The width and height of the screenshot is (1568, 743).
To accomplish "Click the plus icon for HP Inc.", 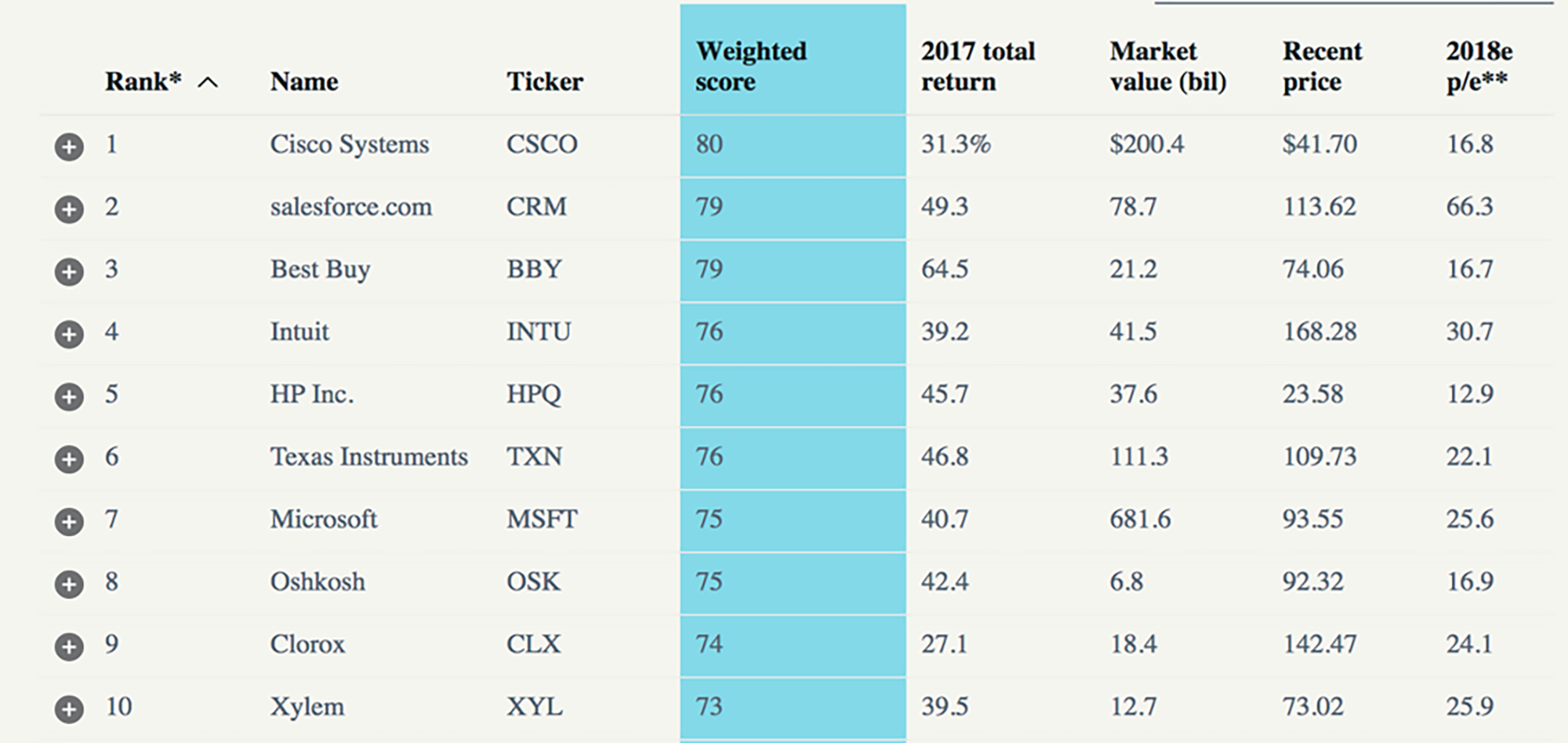I will (69, 397).
